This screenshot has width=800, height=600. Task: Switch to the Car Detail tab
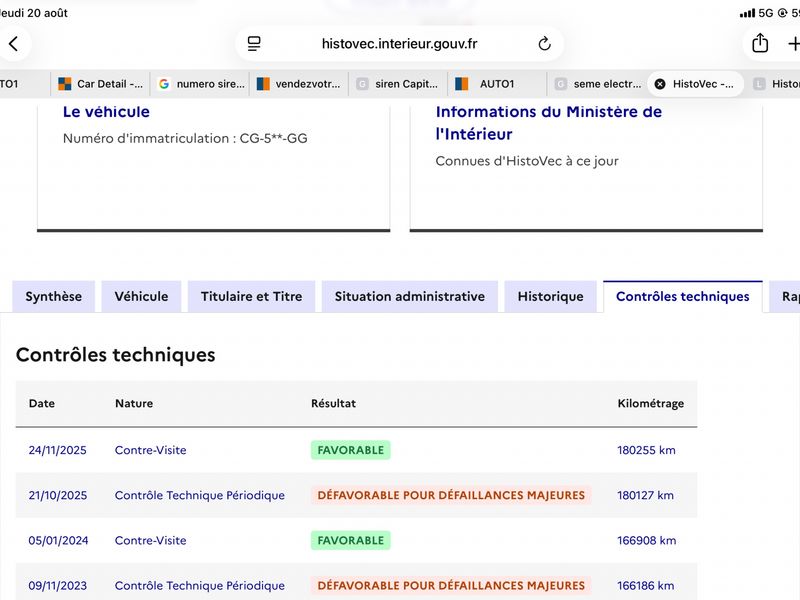pyautogui.click(x=101, y=84)
